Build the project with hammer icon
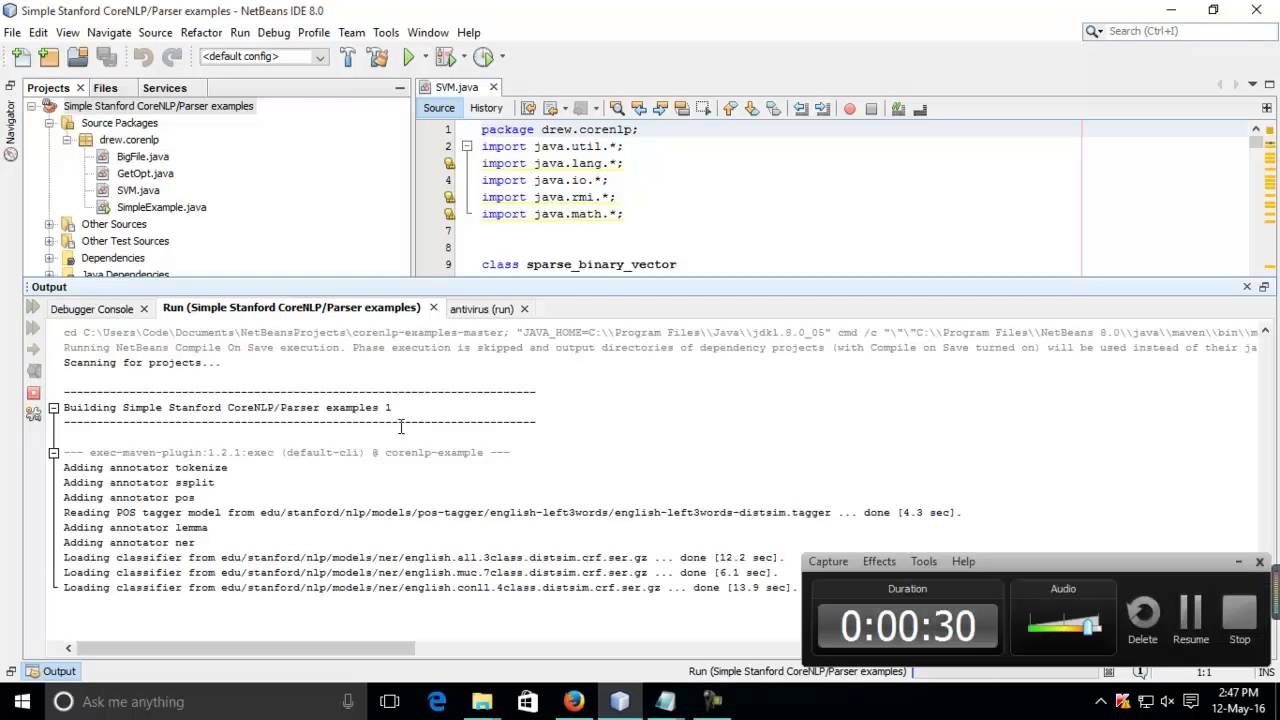This screenshot has width=1280, height=720. [x=348, y=57]
